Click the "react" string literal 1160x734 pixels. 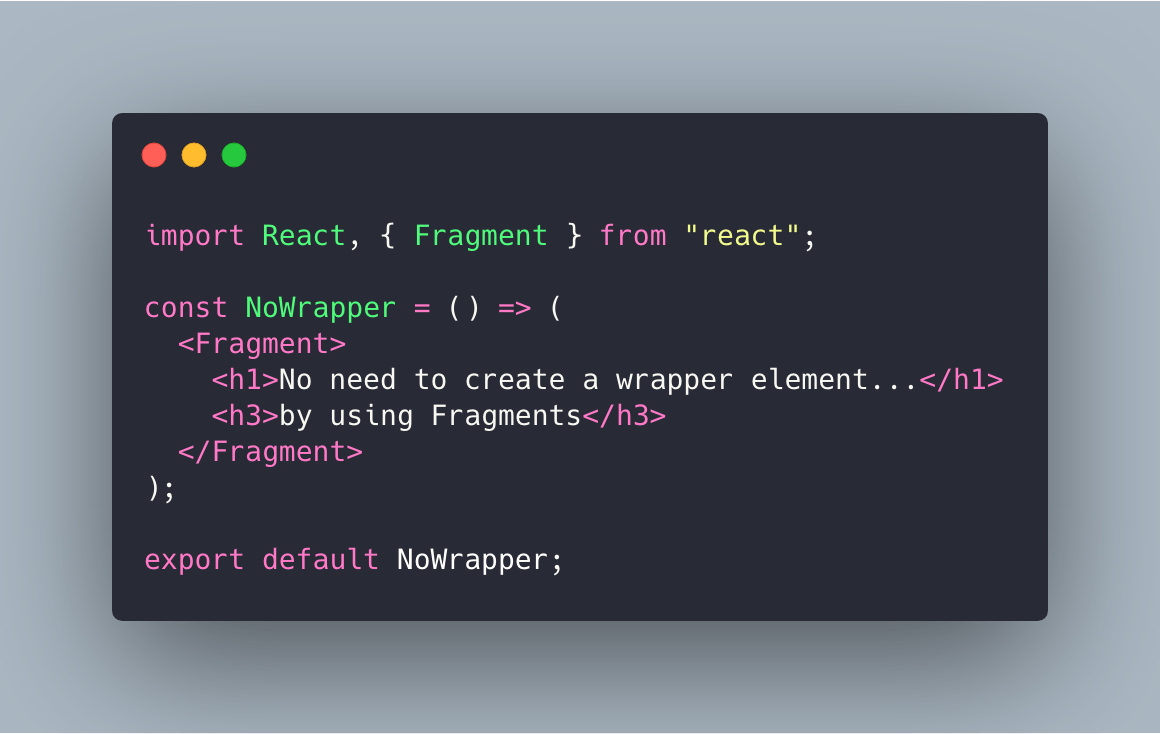[x=742, y=236]
